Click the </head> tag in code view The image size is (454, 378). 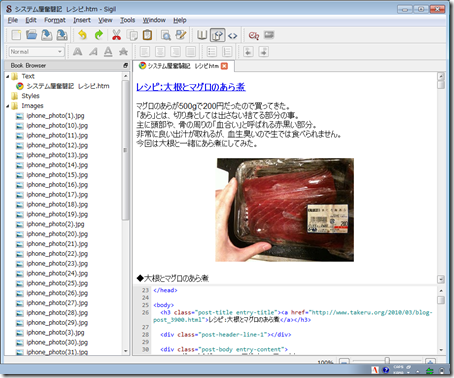click(165, 290)
